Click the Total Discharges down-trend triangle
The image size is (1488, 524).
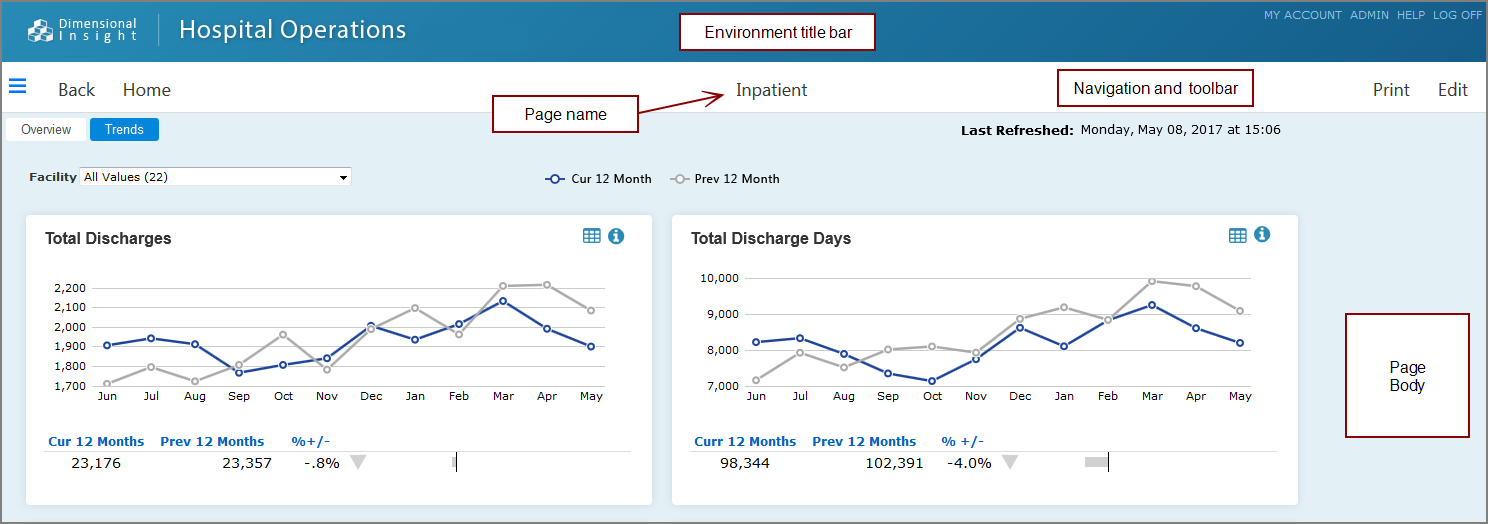(x=358, y=462)
